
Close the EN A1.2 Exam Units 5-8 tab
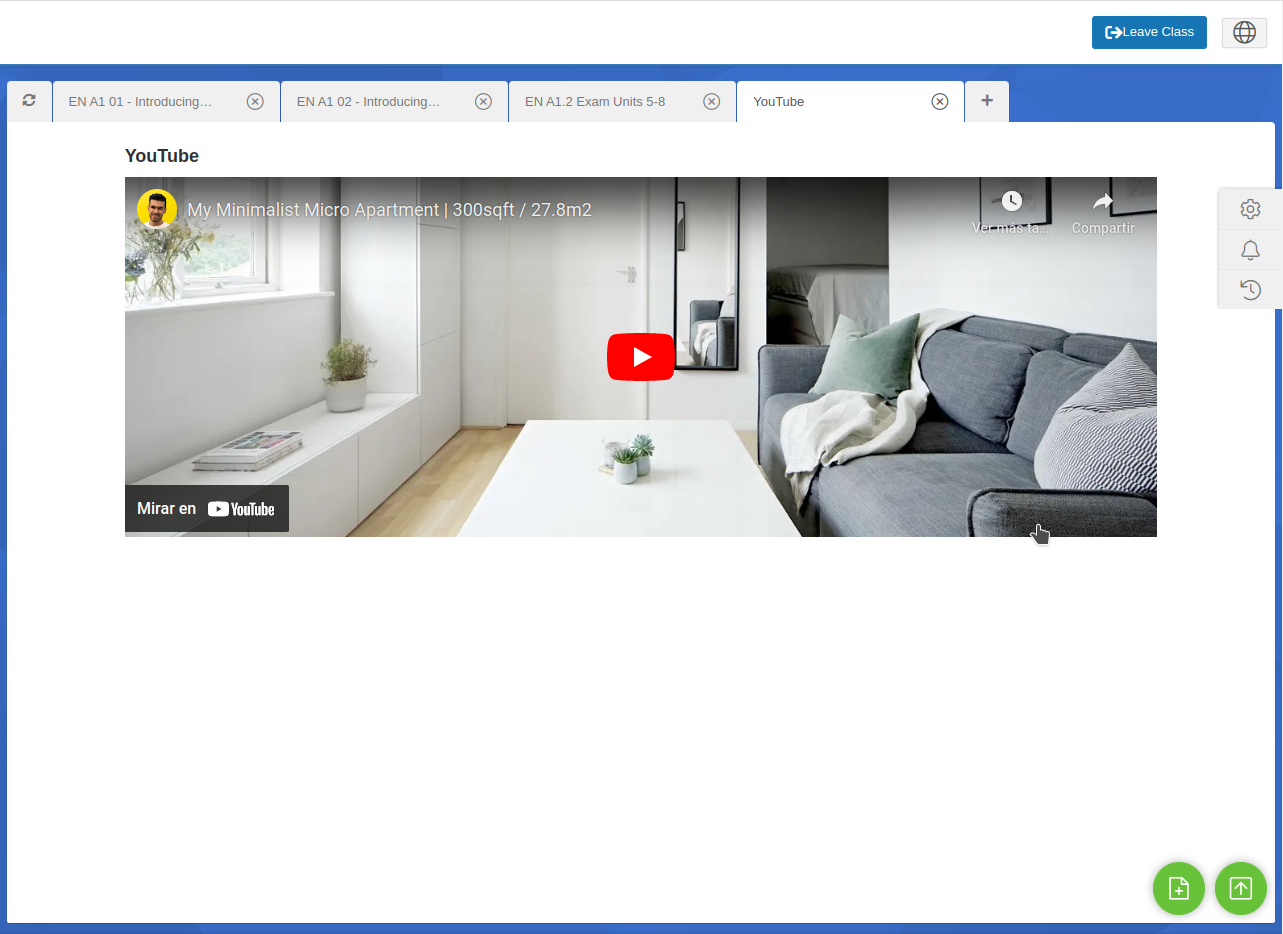(x=712, y=102)
